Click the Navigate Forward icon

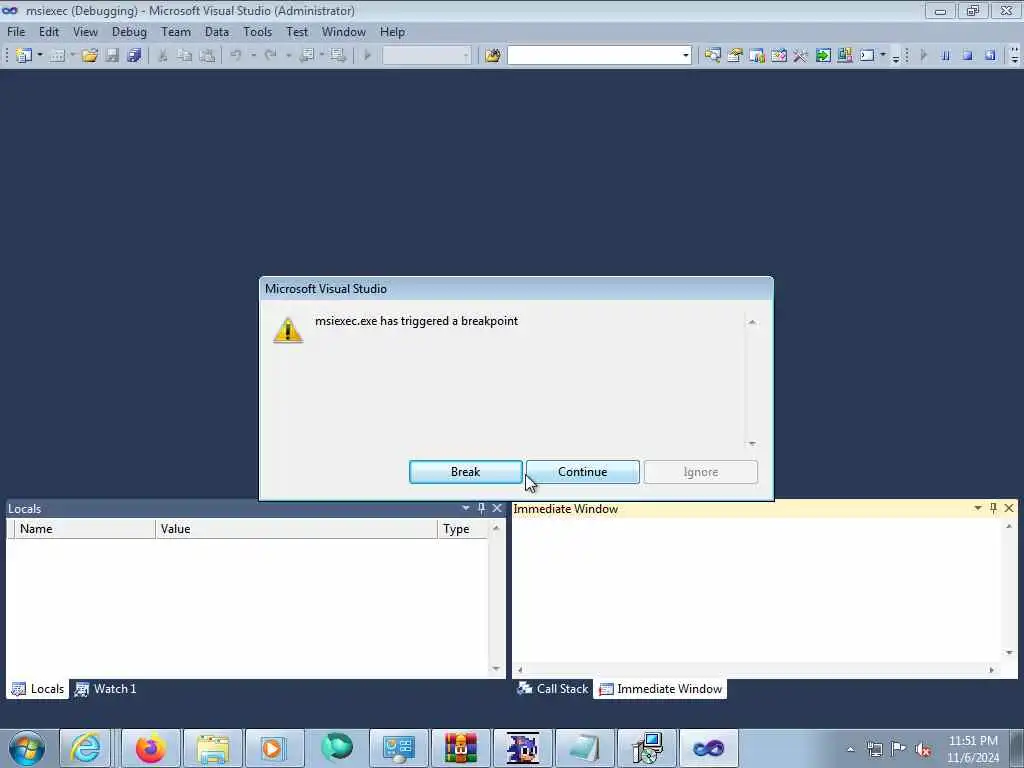338,56
